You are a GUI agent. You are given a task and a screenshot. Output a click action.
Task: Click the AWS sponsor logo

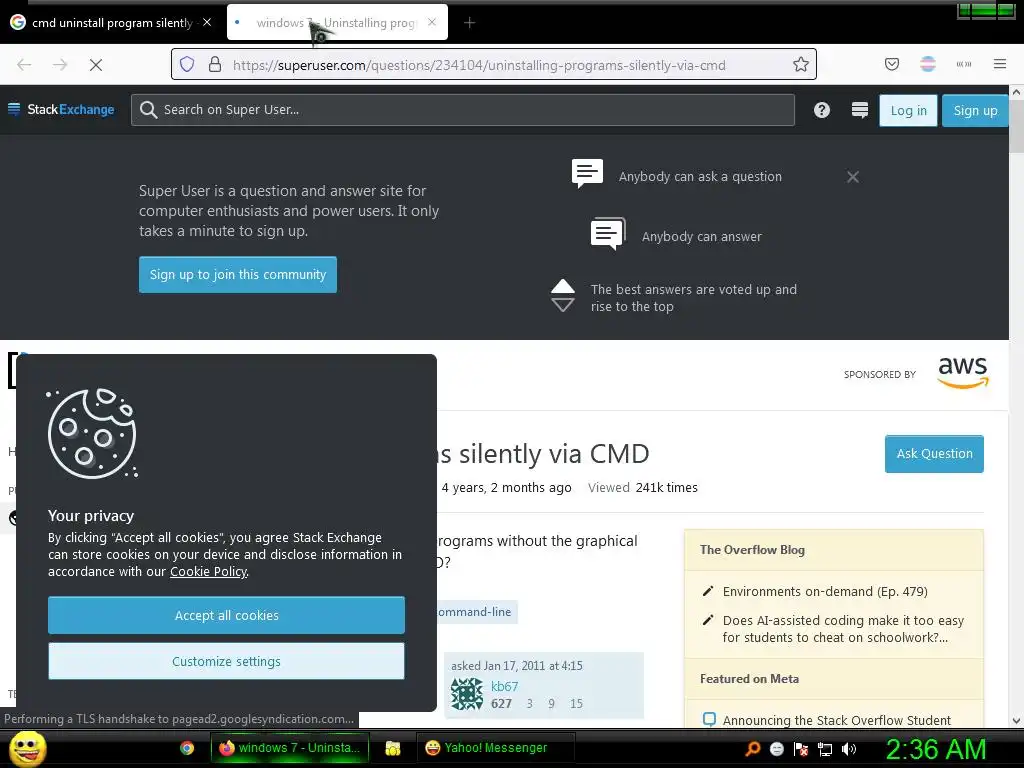point(963,373)
